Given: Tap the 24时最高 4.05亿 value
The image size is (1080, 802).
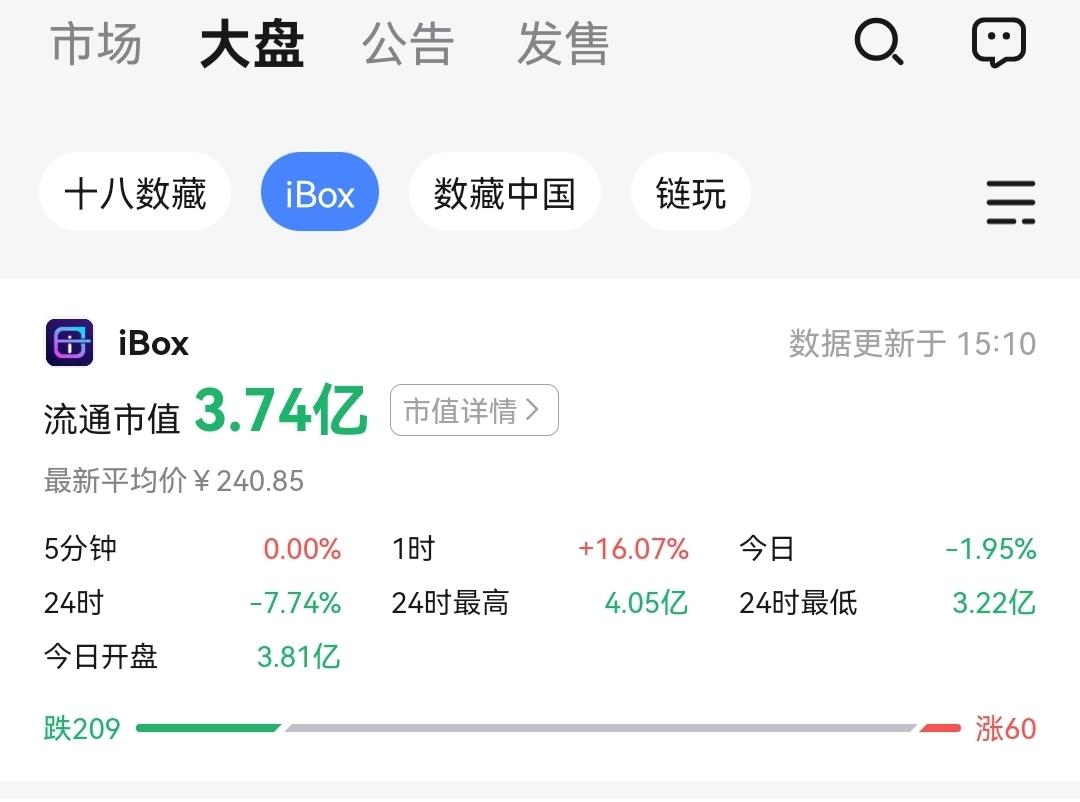Looking at the screenshot, I should tap(646, 603).
